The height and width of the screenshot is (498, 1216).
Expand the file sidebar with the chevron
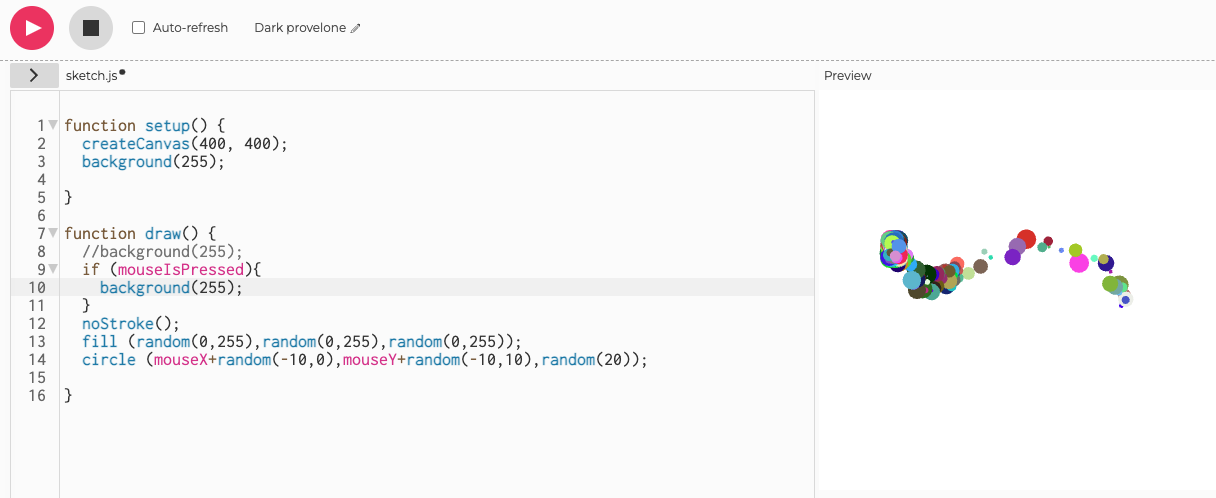click(34, 75)
